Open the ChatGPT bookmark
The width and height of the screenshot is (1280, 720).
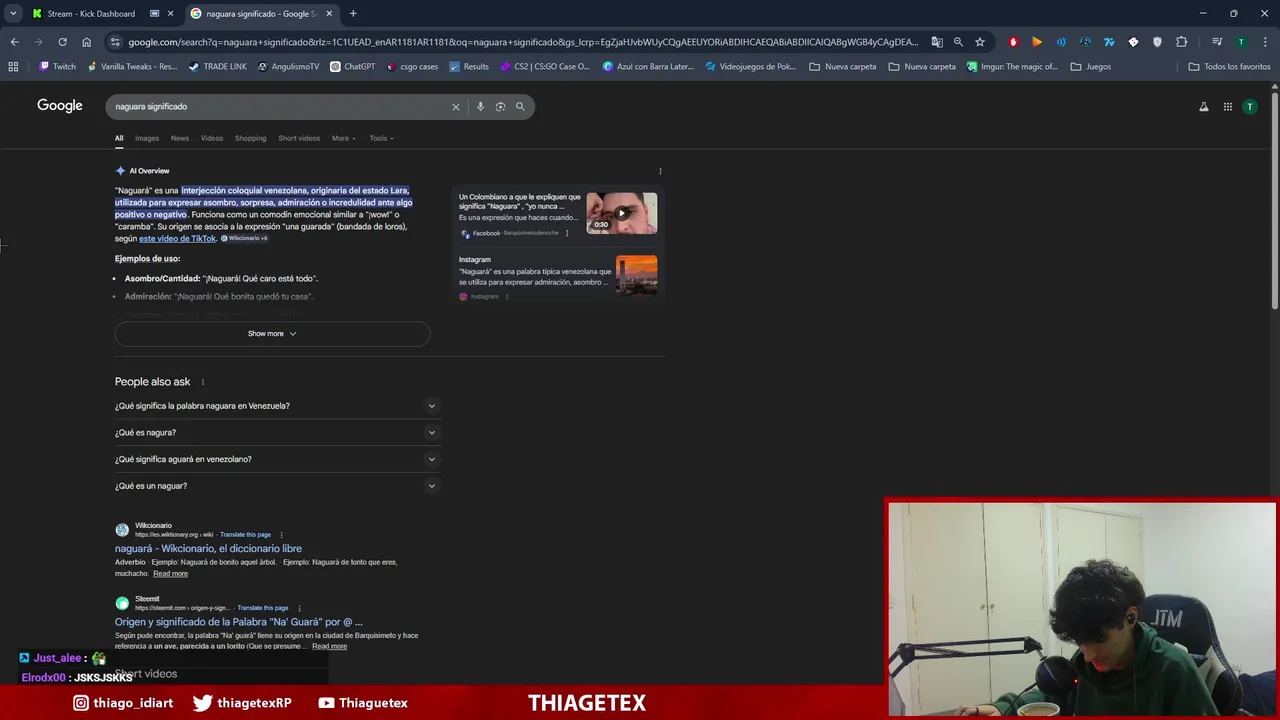[352, 67]
